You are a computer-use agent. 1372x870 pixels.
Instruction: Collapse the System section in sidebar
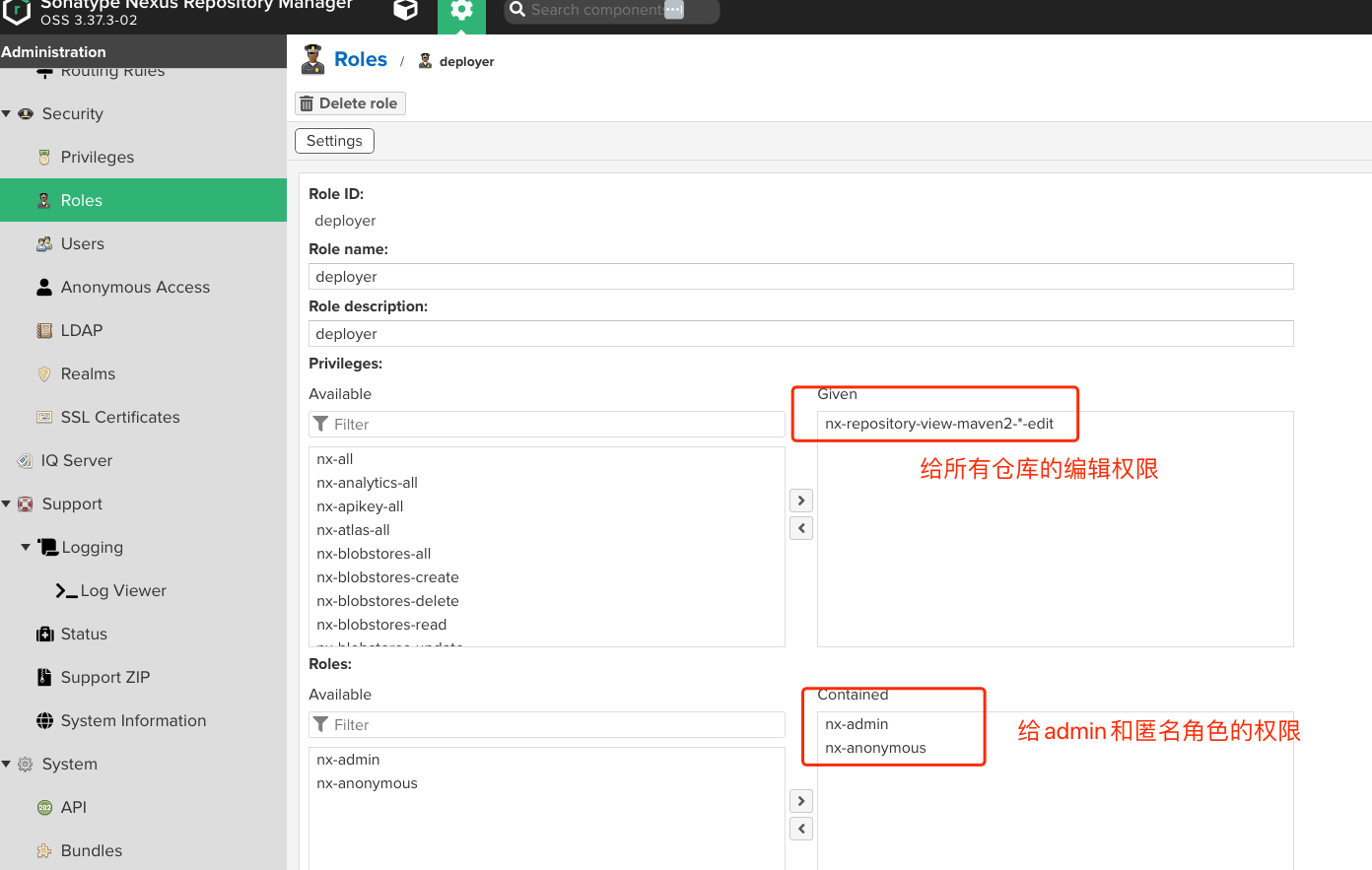(7, 765)
